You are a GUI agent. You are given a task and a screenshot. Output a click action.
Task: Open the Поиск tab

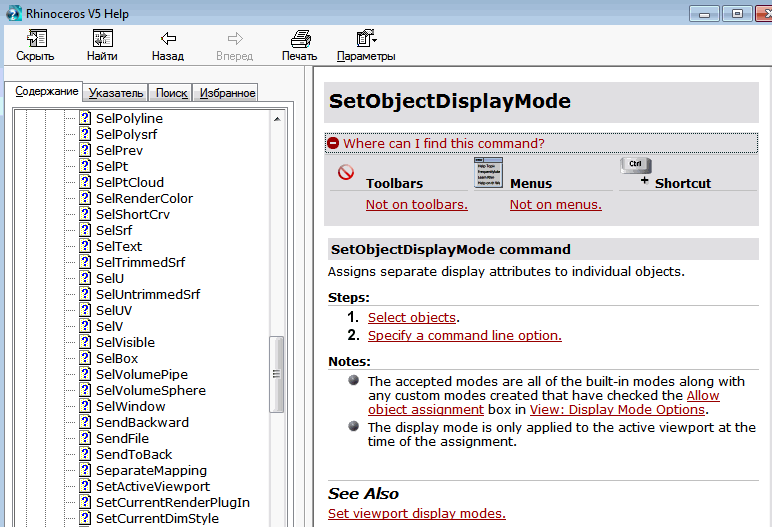coord(172,93)
